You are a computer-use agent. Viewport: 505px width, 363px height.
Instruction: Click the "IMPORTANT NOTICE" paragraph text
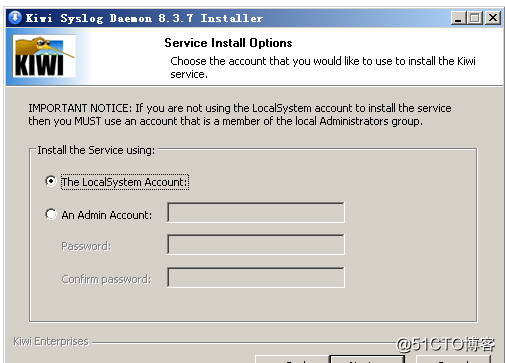[x=239, y=115]
